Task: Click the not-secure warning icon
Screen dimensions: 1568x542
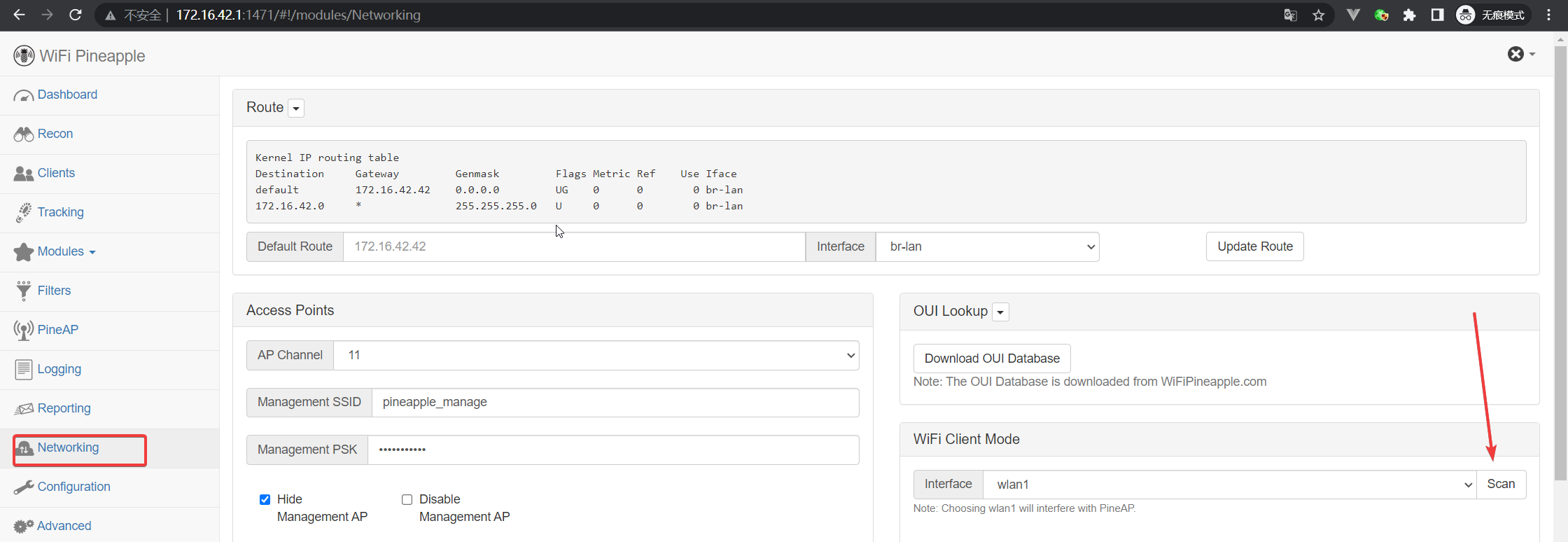Action: [x=110, y=15]
